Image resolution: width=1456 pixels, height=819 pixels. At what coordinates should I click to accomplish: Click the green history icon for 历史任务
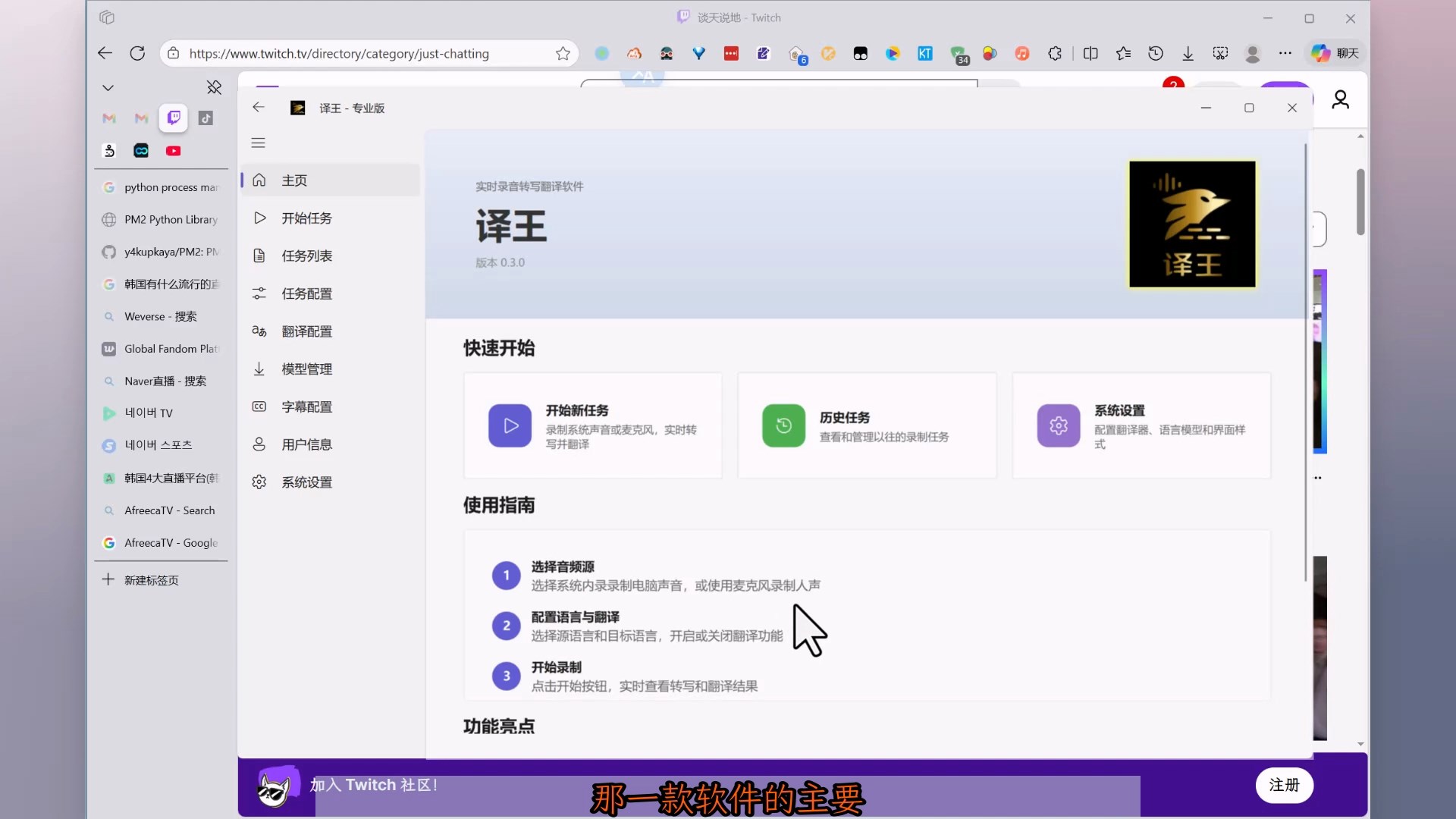[783, 425]
